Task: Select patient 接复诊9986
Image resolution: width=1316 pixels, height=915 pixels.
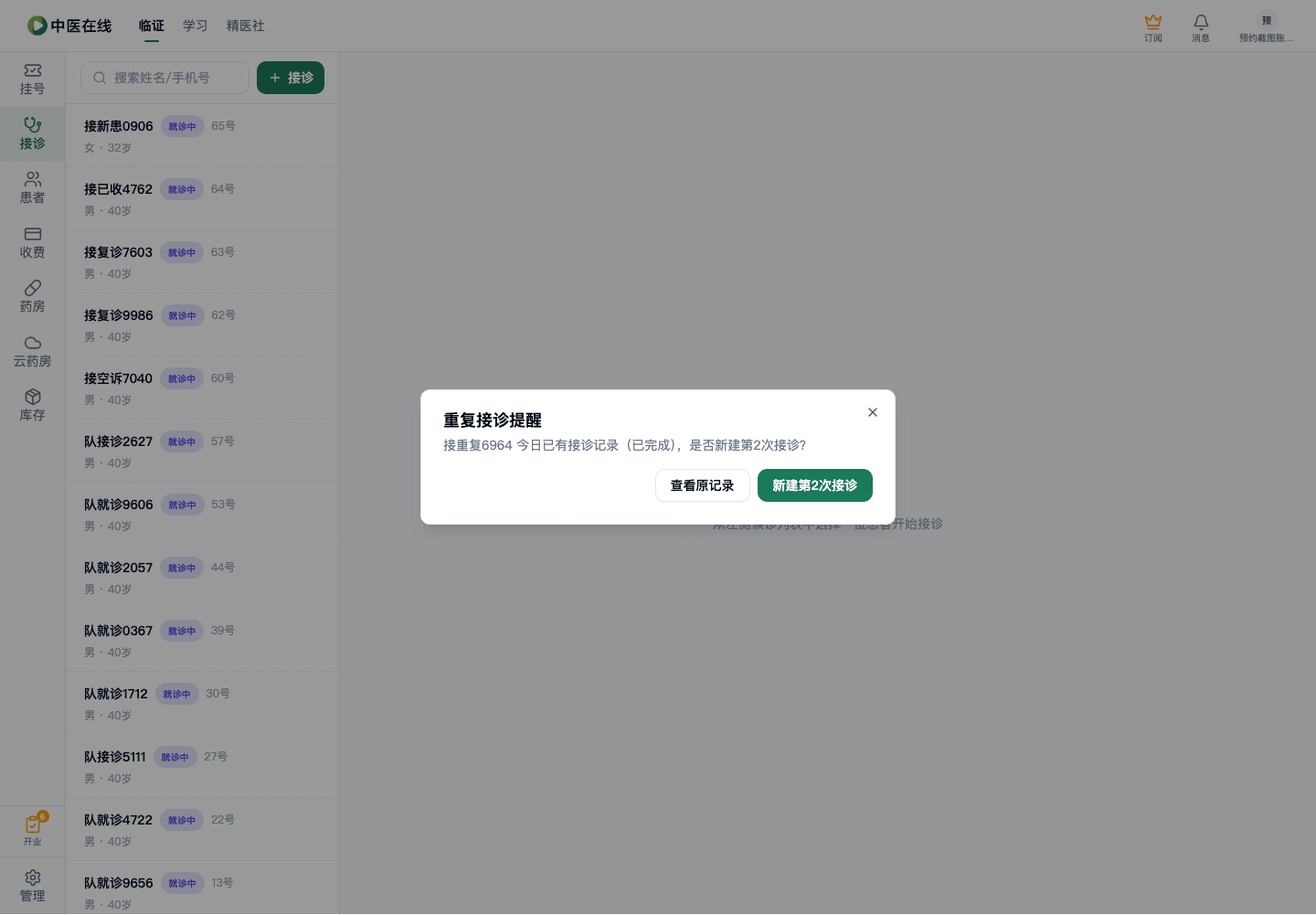Action: (x=202, y=325)
